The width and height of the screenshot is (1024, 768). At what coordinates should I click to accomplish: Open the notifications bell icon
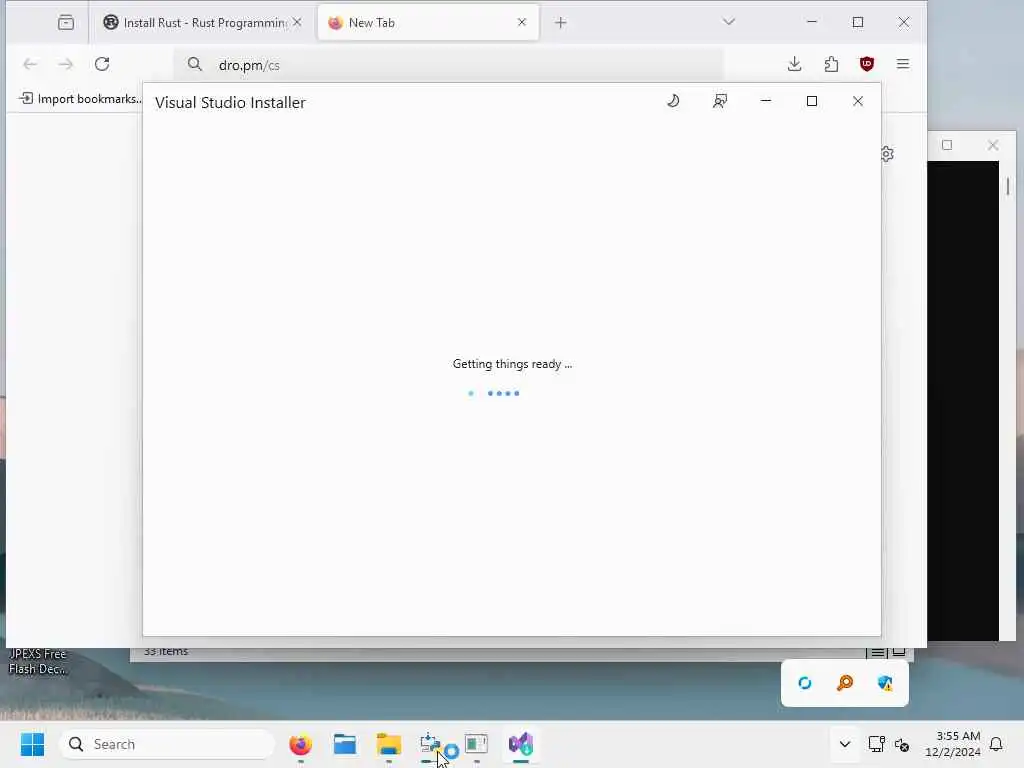[x=997, y=744]
